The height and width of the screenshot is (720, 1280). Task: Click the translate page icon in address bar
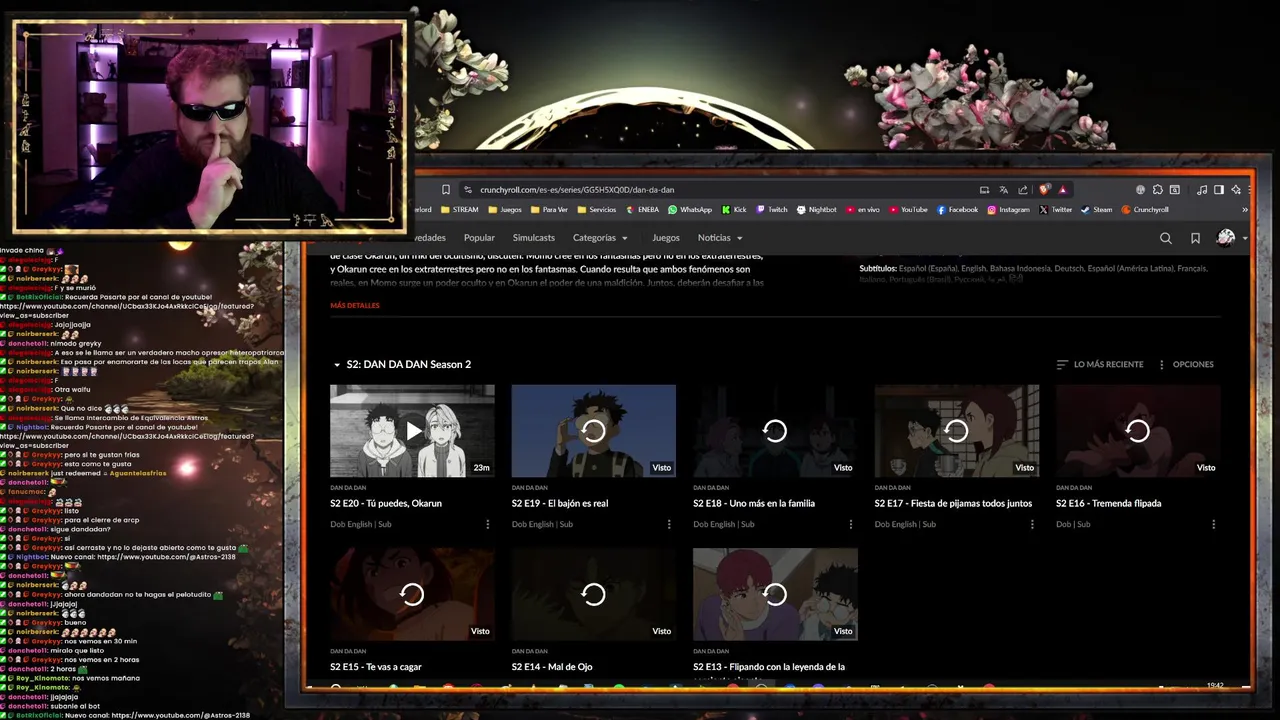pos(1003,190)
